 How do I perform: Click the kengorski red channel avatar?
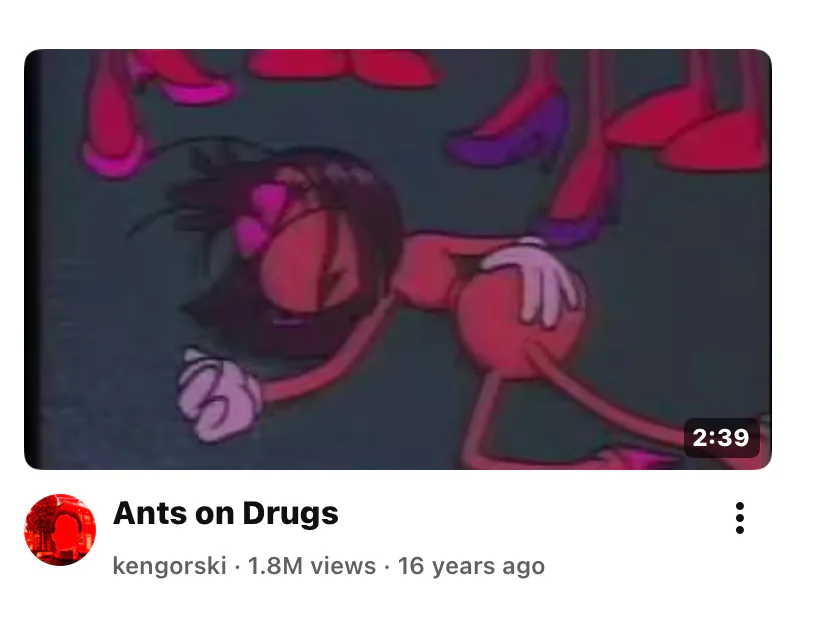click(60, 529)
